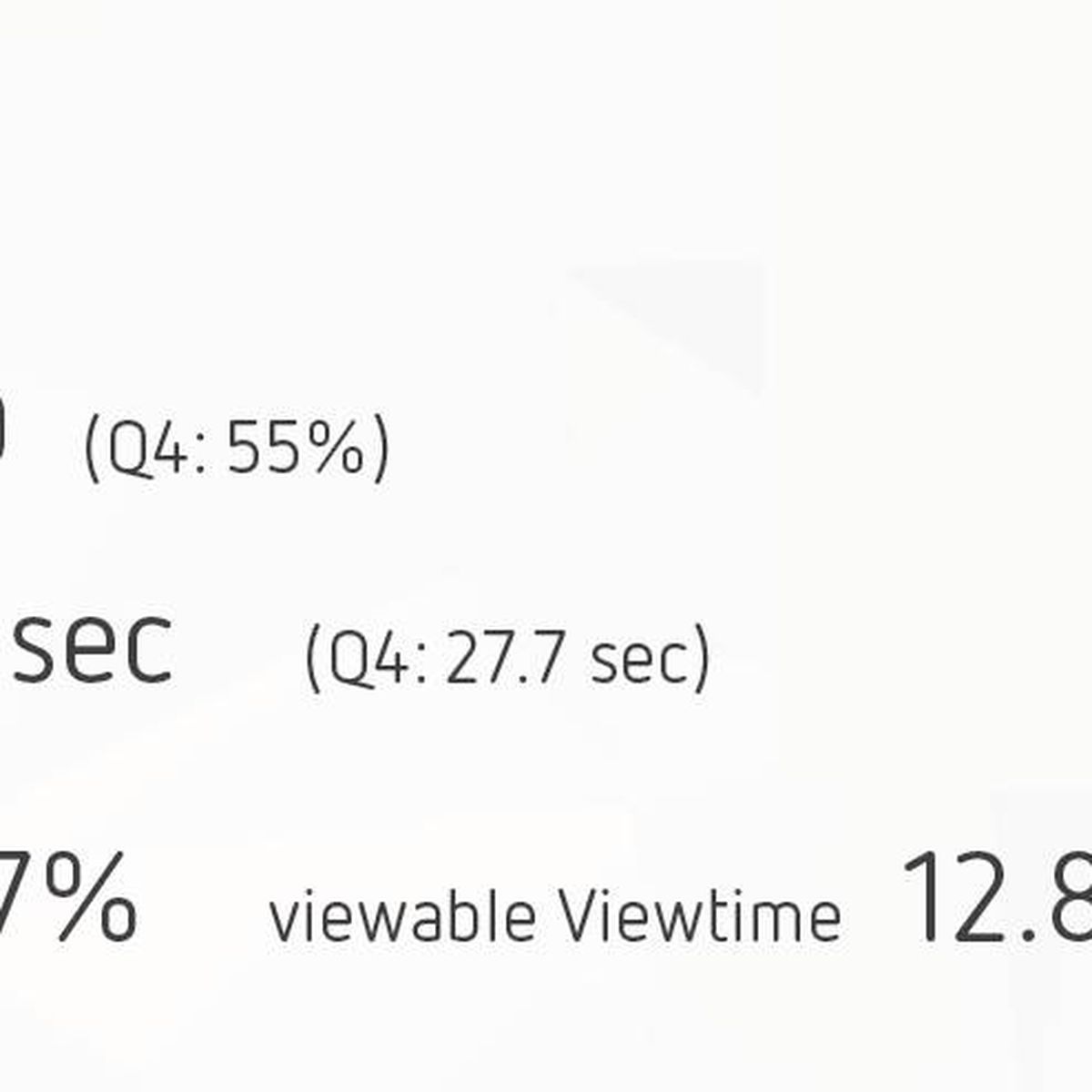Click the large digit 7
Viewport: 1092px width, 1092px height.
pyautogui.click(x=14, y=895)
